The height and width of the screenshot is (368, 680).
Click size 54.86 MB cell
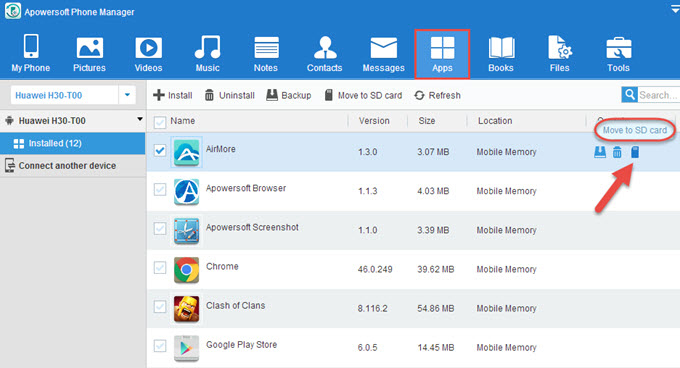(436, 309)
